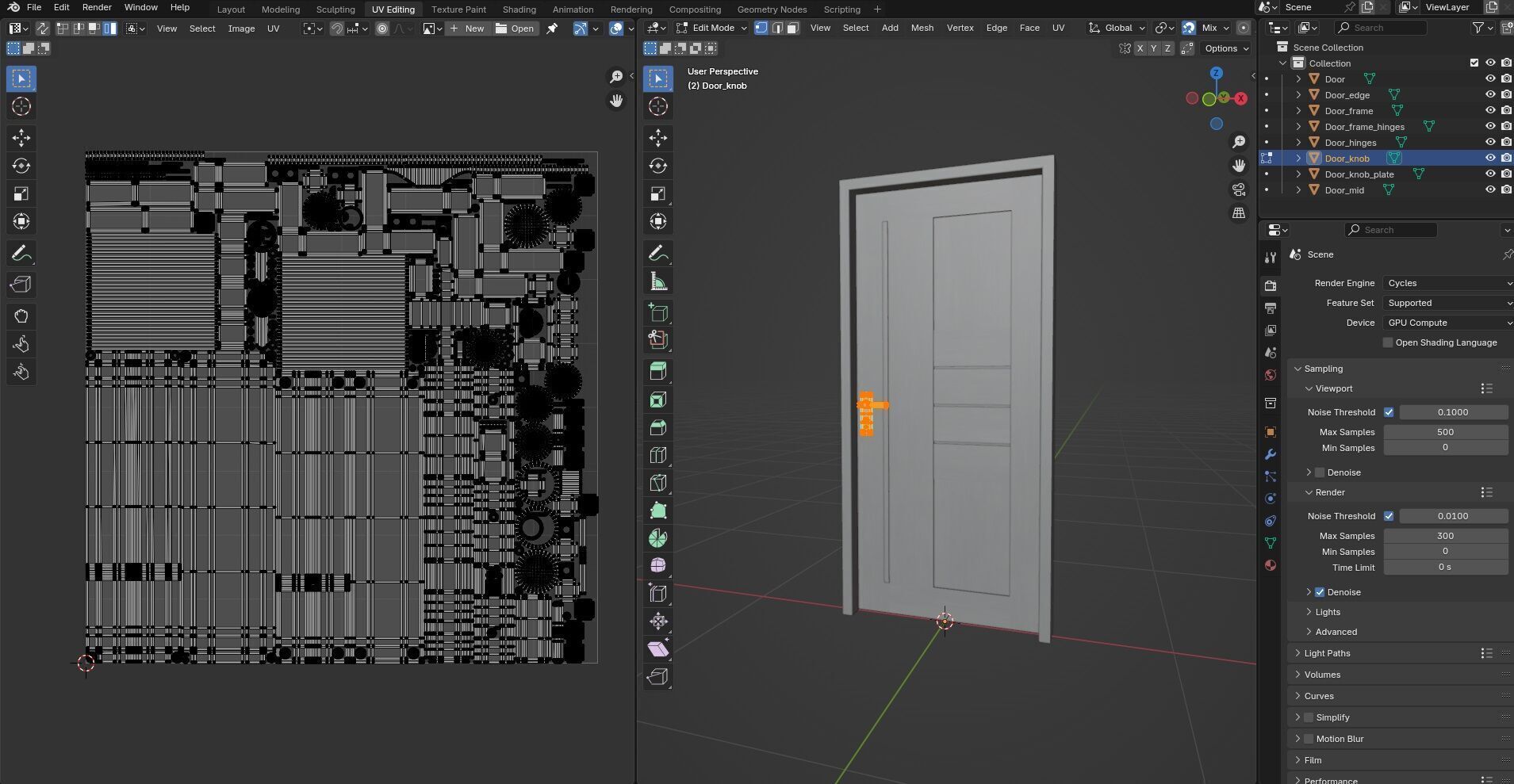Select the Rip Region tool in UV editor

[x=21, y=285]
